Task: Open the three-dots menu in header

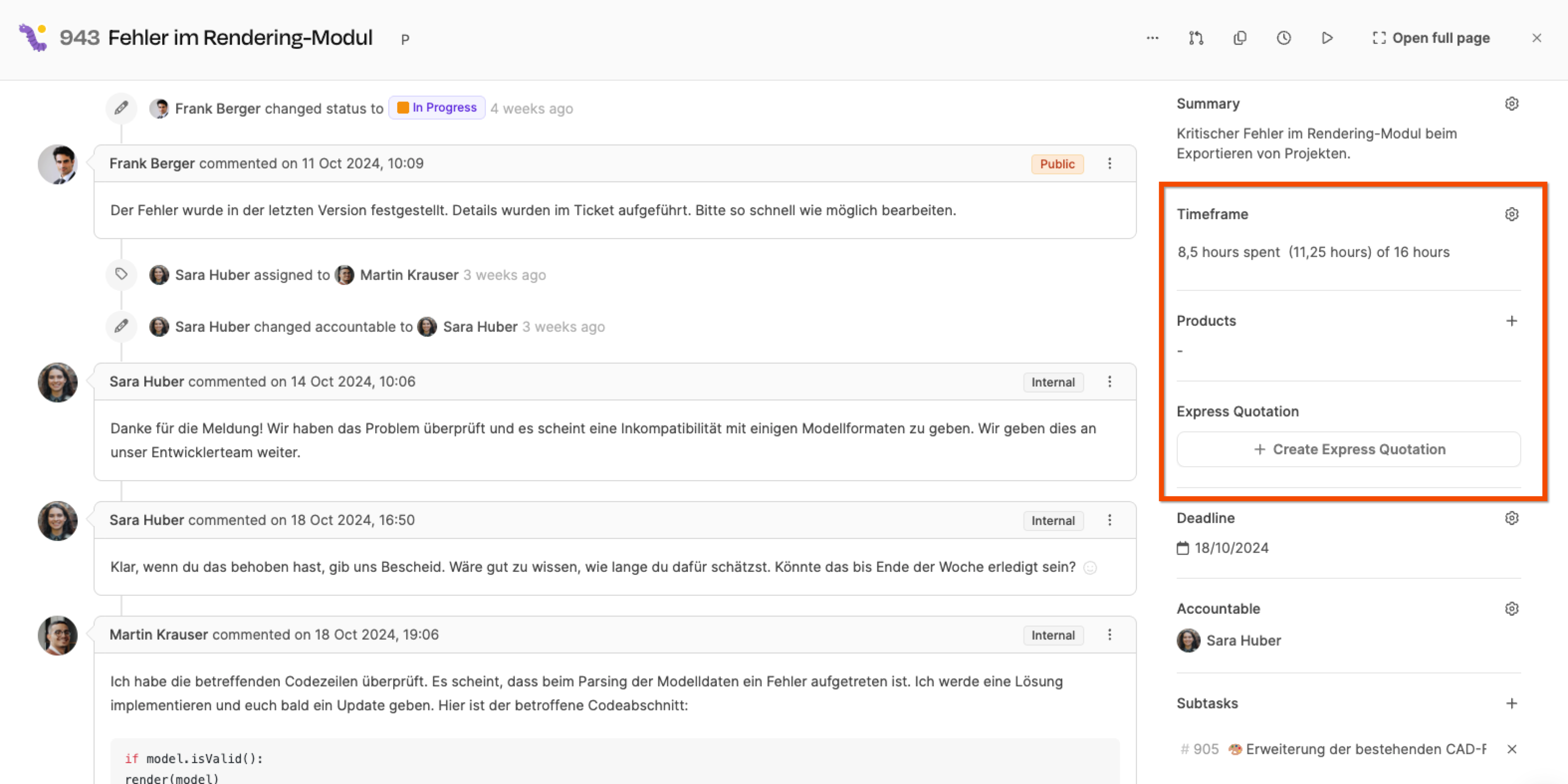Action: (1152, 38)
